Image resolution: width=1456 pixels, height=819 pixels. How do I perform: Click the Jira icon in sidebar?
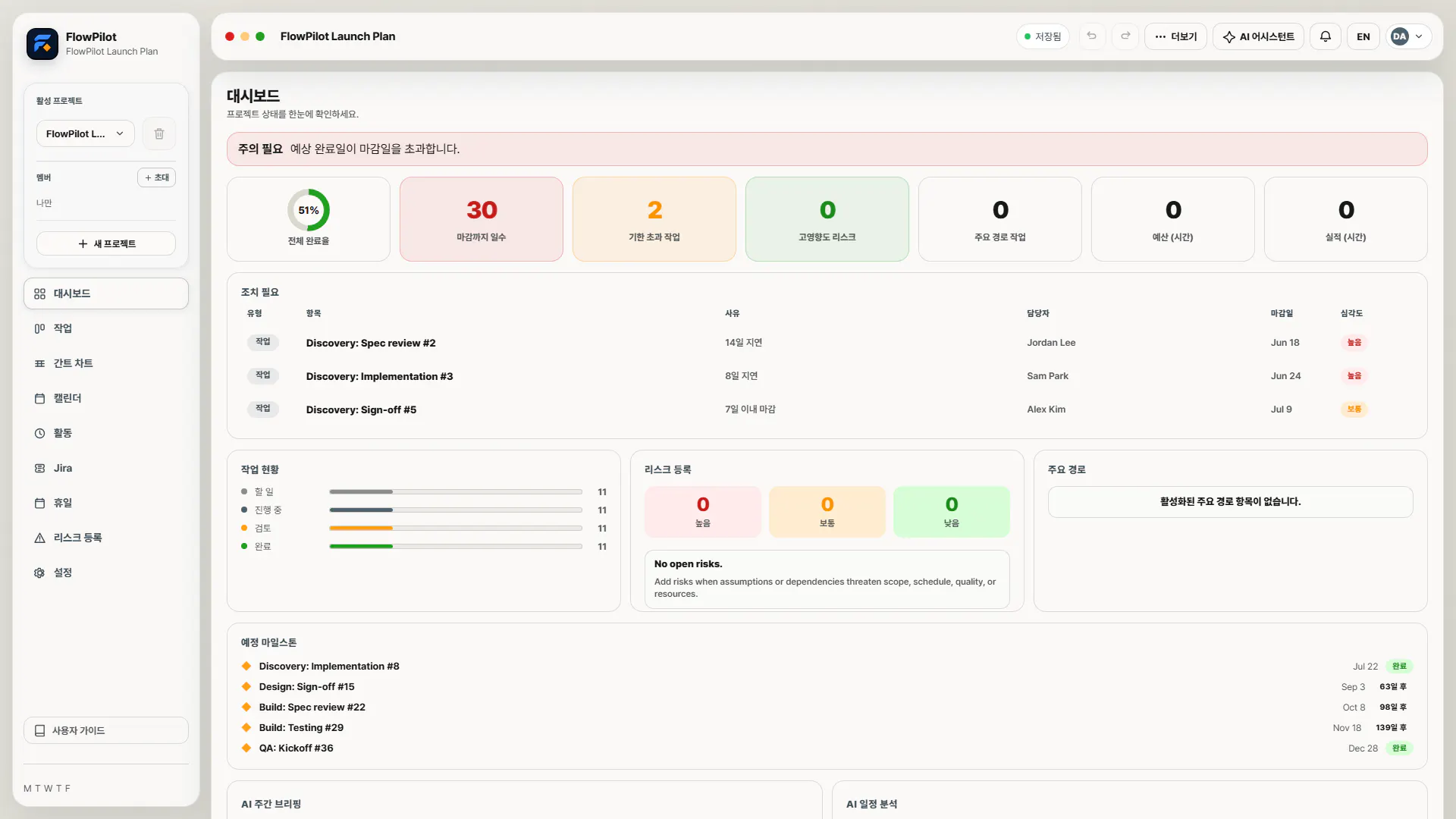point(39,468)
